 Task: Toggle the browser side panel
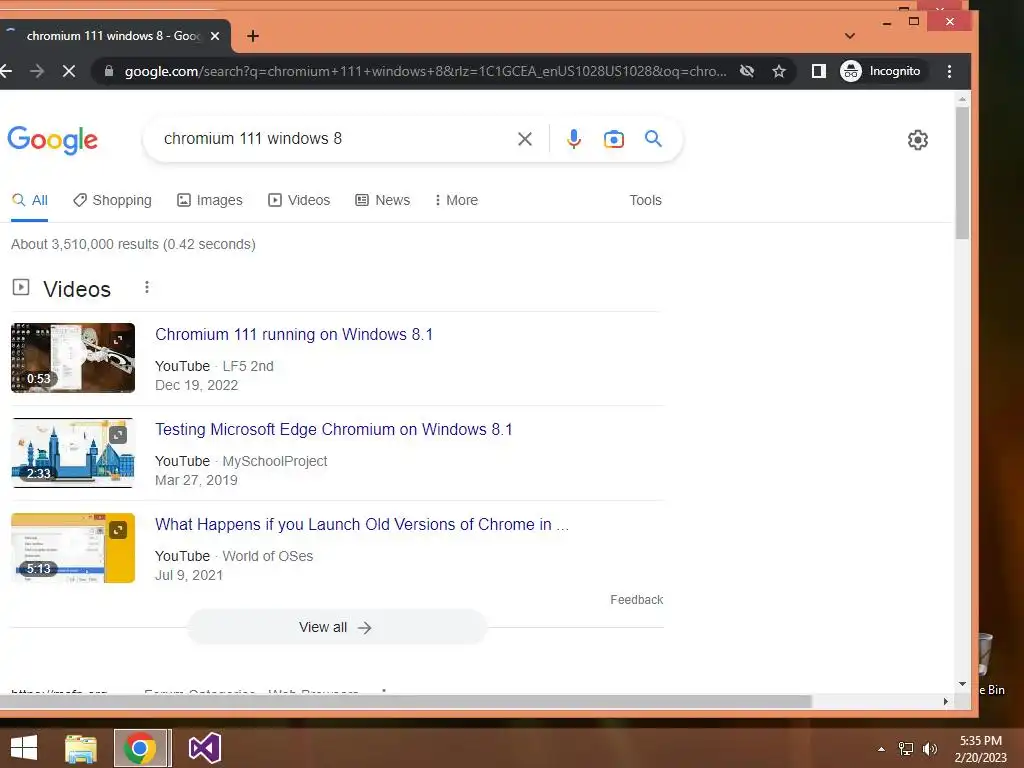(x=818, y=71)
